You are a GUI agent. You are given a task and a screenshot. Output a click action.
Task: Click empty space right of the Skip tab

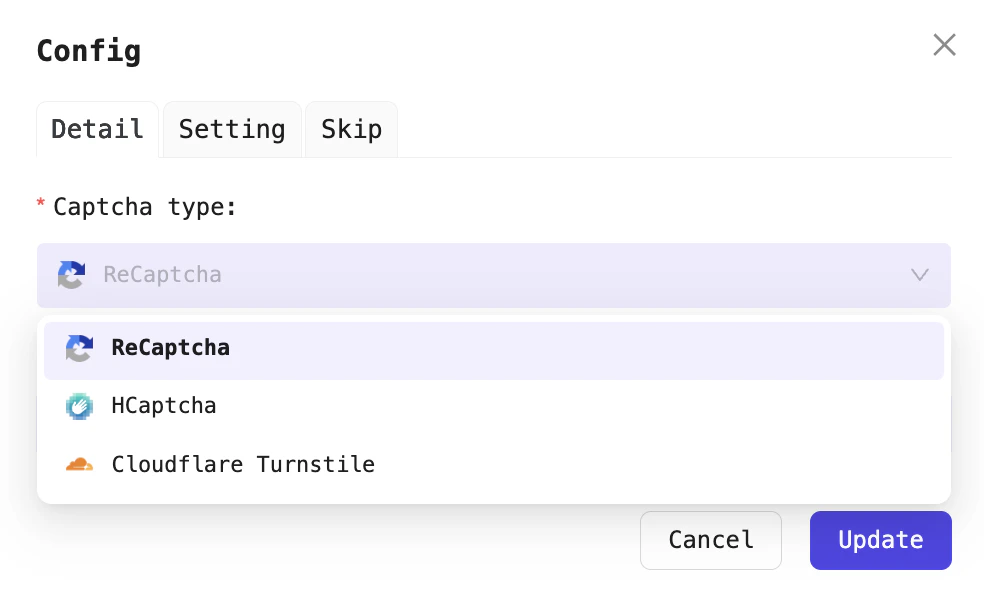coord(670,129)
